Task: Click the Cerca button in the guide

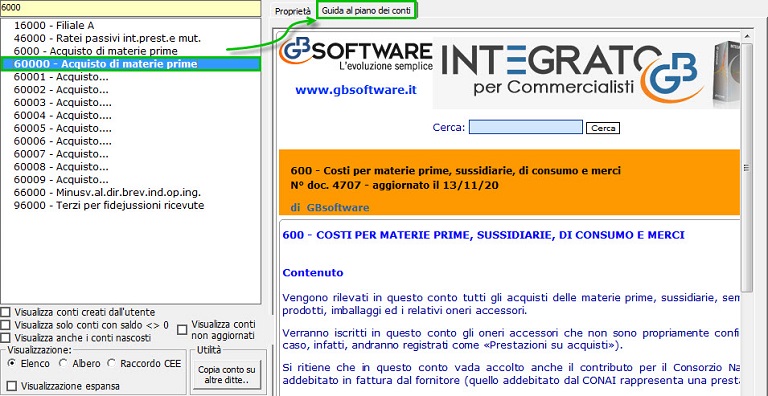Action: 603,128
